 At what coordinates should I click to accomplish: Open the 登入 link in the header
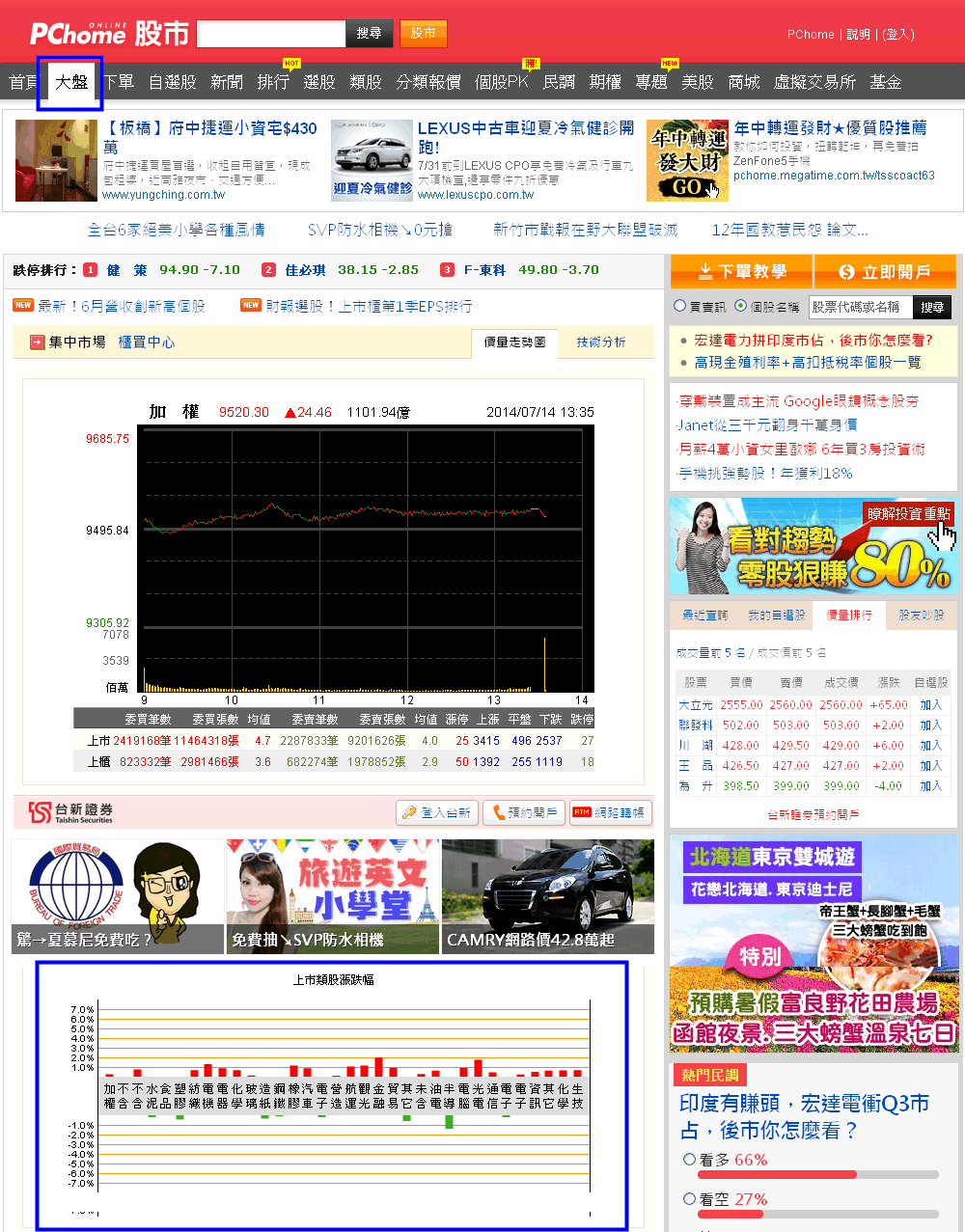(898, 34)
